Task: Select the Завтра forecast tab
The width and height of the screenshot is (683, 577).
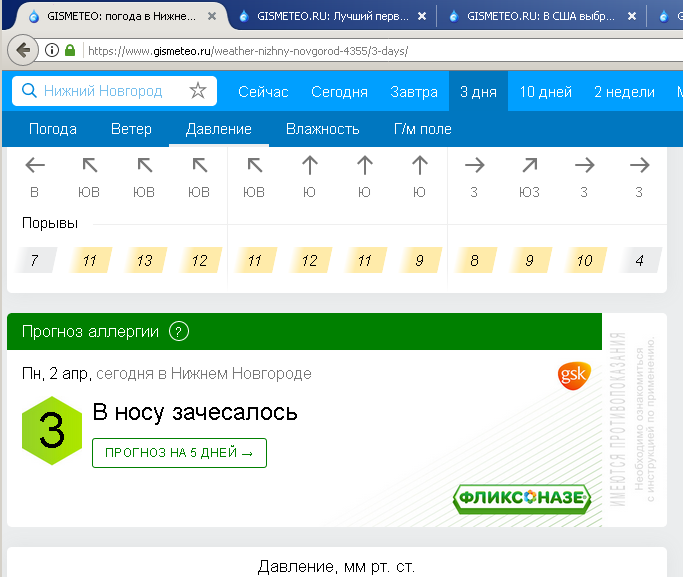Action: [414, 92]
